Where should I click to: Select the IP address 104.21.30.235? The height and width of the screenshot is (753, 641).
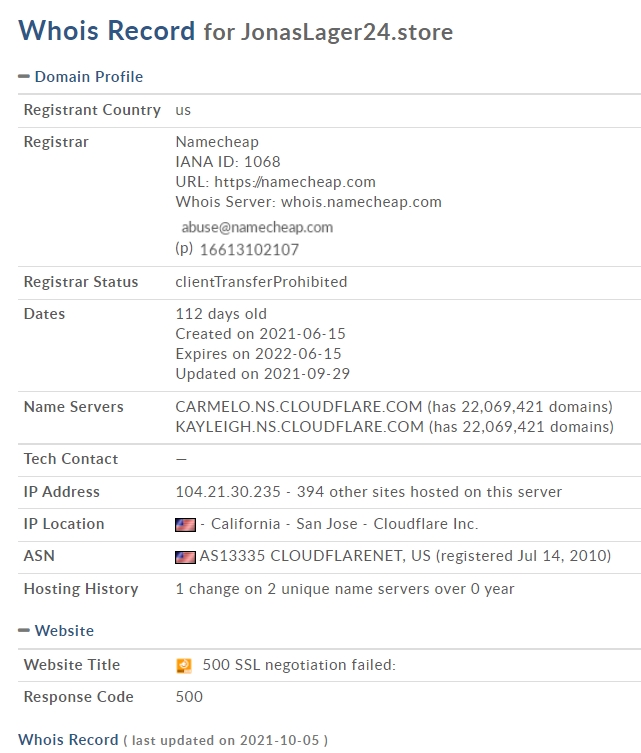click(228, 492)
